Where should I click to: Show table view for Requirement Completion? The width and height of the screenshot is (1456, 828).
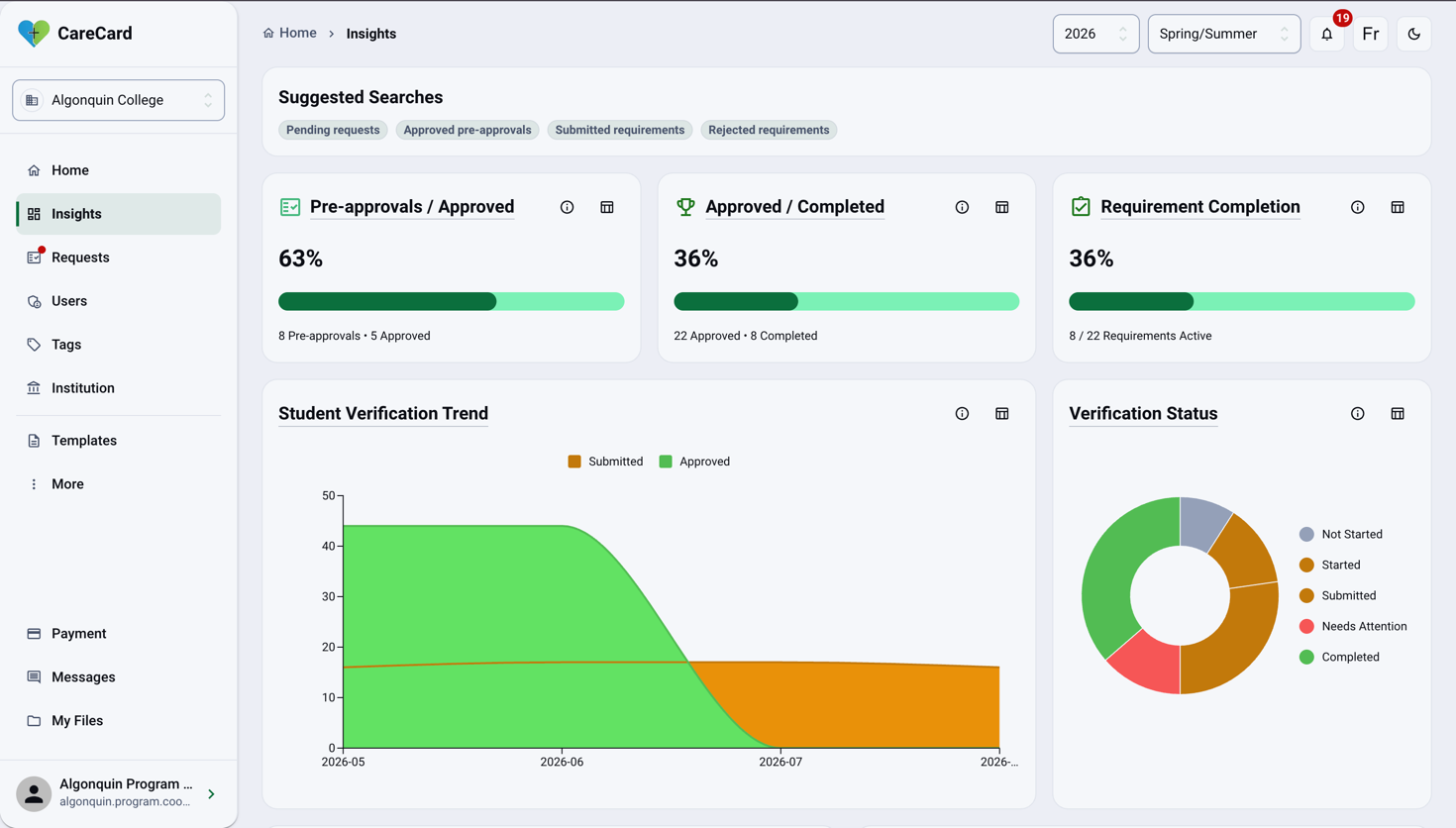click(1398, 207)
